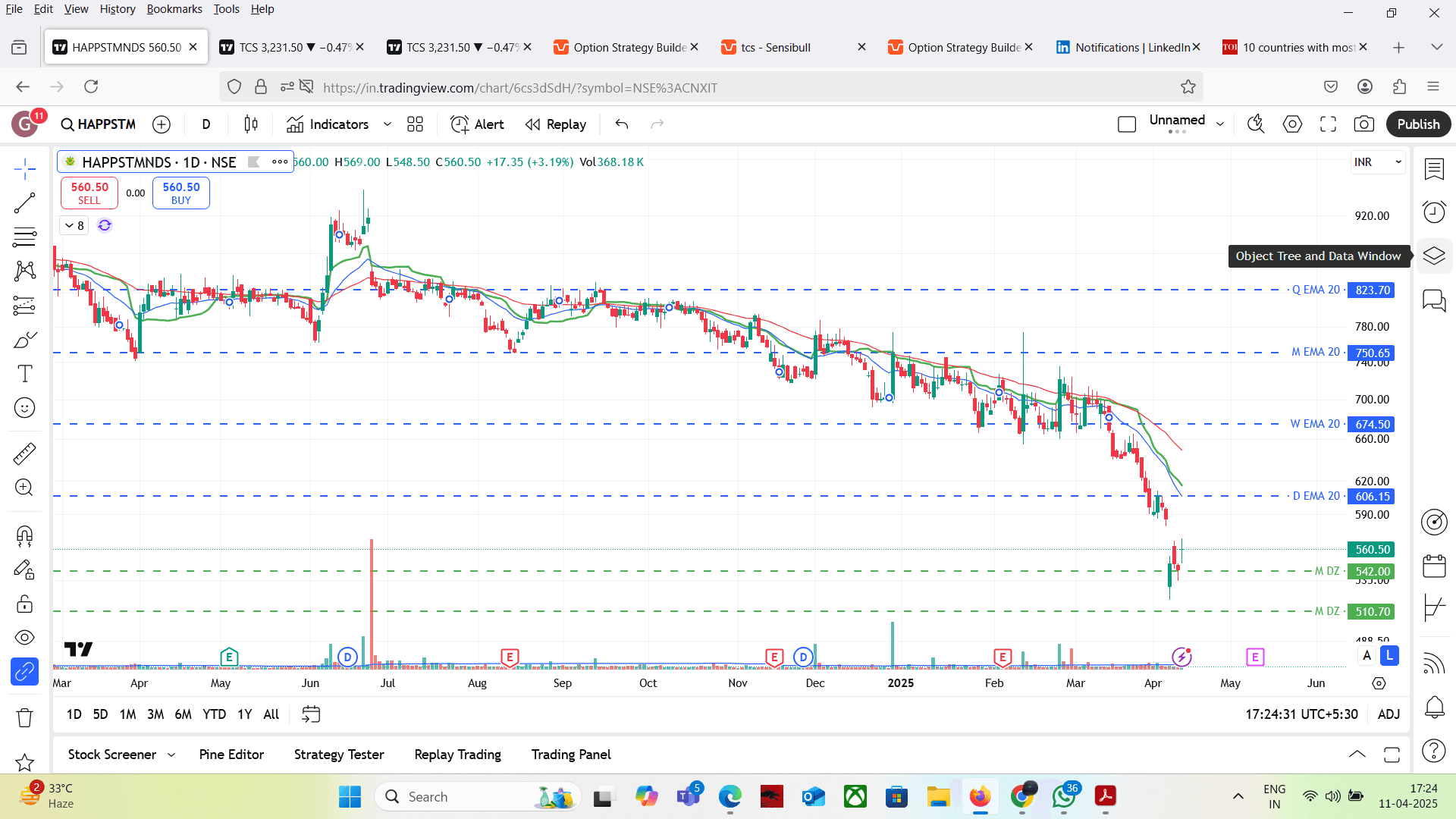Viewport: 1456px width, 819px height.
Task: Toggle stay in drawing mode
Action: (x=24, y=570)
